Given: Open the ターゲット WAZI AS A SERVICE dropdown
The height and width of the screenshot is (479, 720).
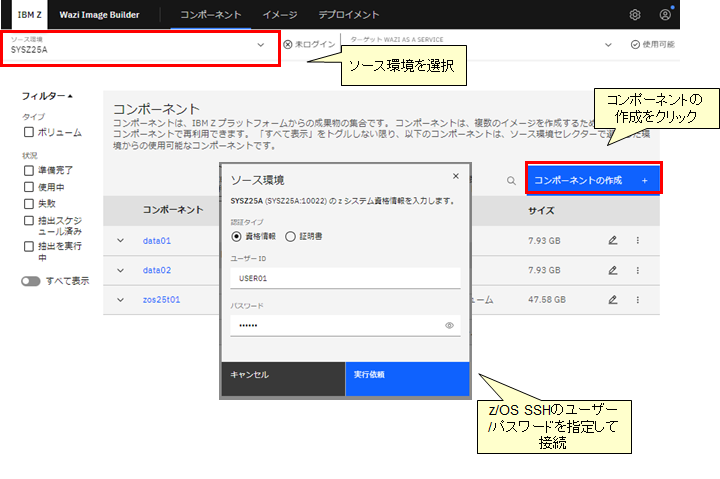Looking at the screenshot, I should click(x=481, y=45).
